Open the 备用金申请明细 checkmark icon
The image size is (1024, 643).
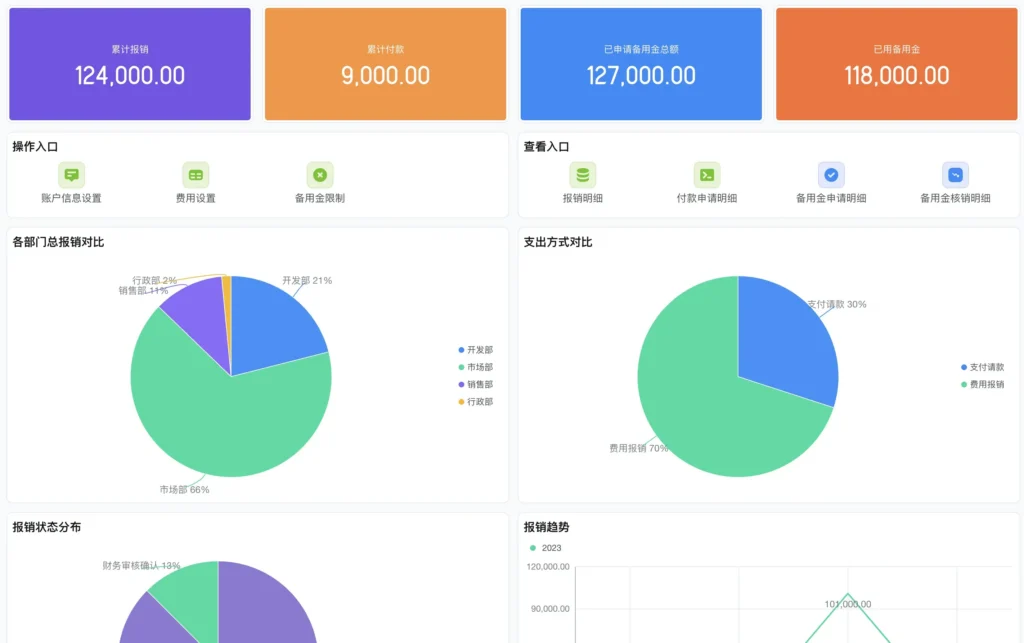pos(831,175)
